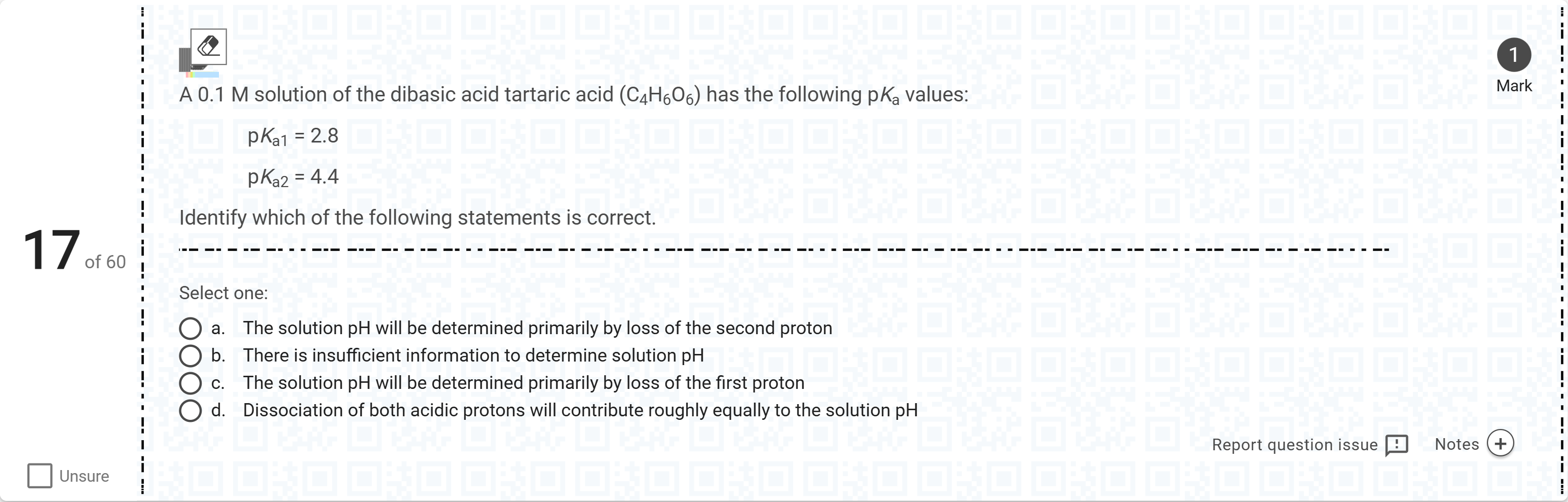Open the Notes label
Image resolution: width=1568 pixels, height=502 pixels.
coord(1457,444)
